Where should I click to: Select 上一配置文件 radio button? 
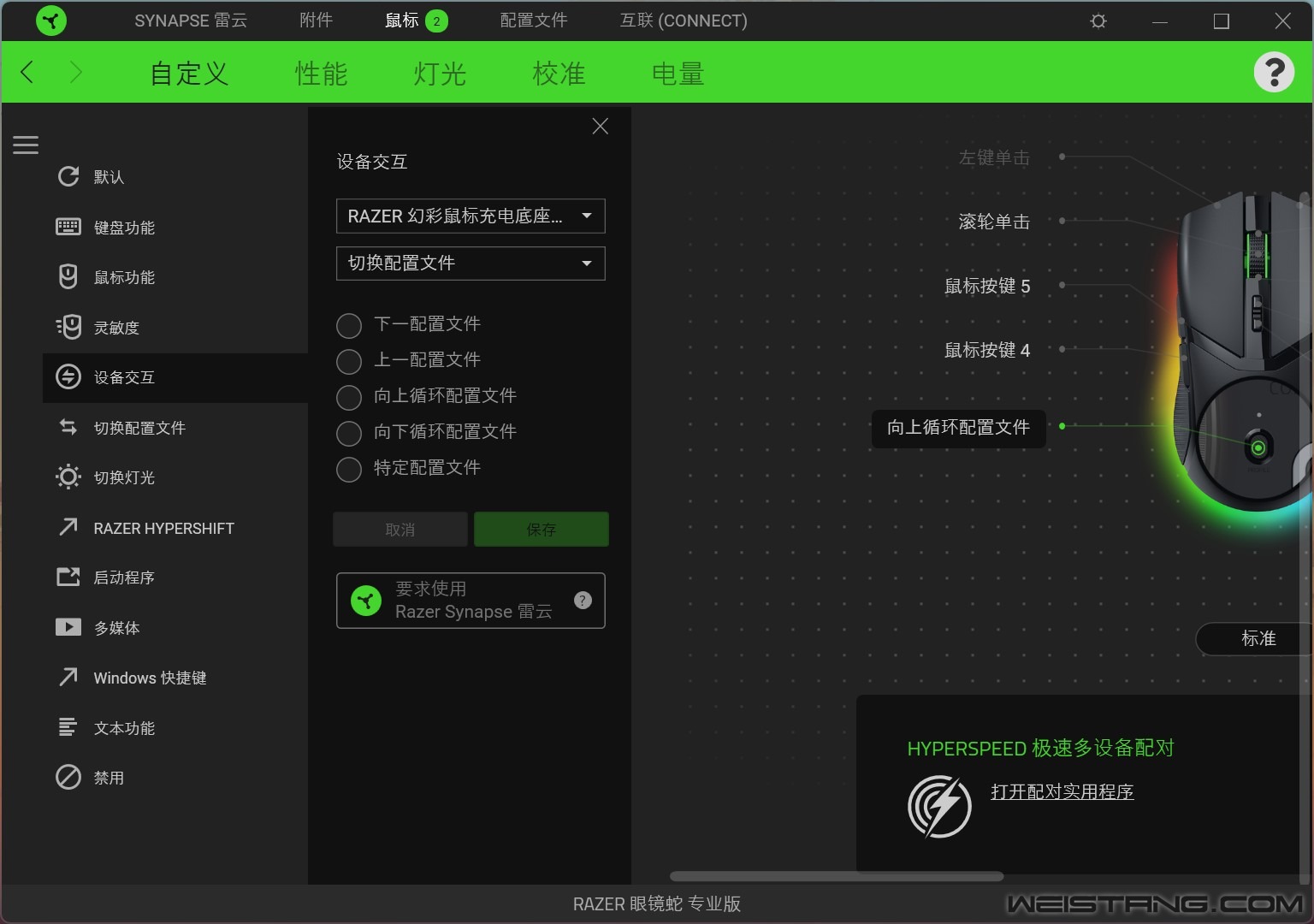[x=349, y=362]
